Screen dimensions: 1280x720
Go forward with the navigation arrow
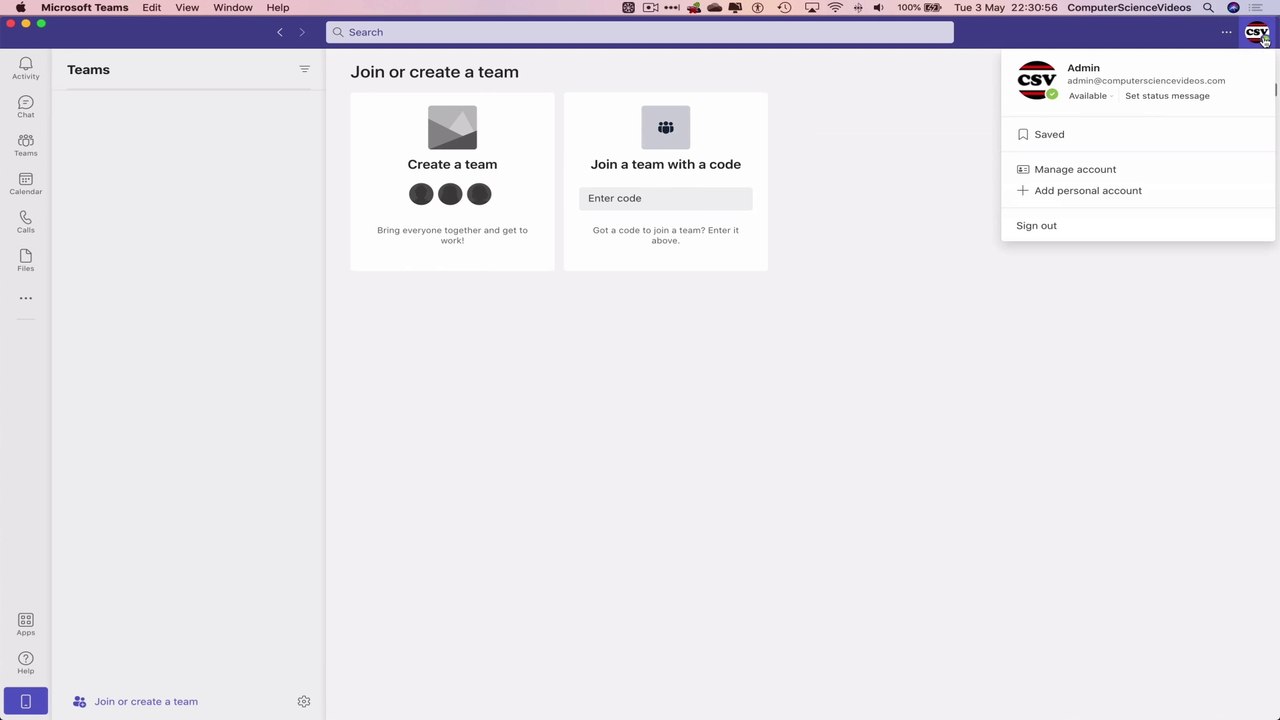[x=302, y=32]
